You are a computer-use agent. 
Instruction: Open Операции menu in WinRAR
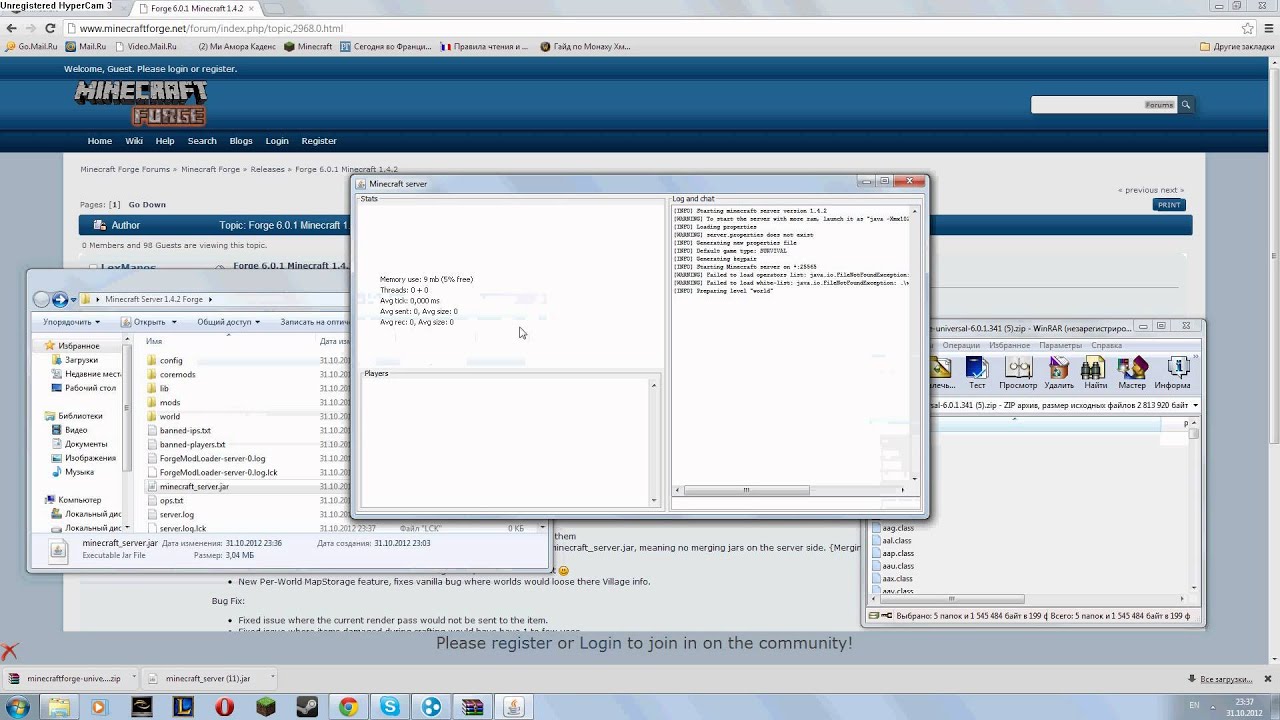961,345
